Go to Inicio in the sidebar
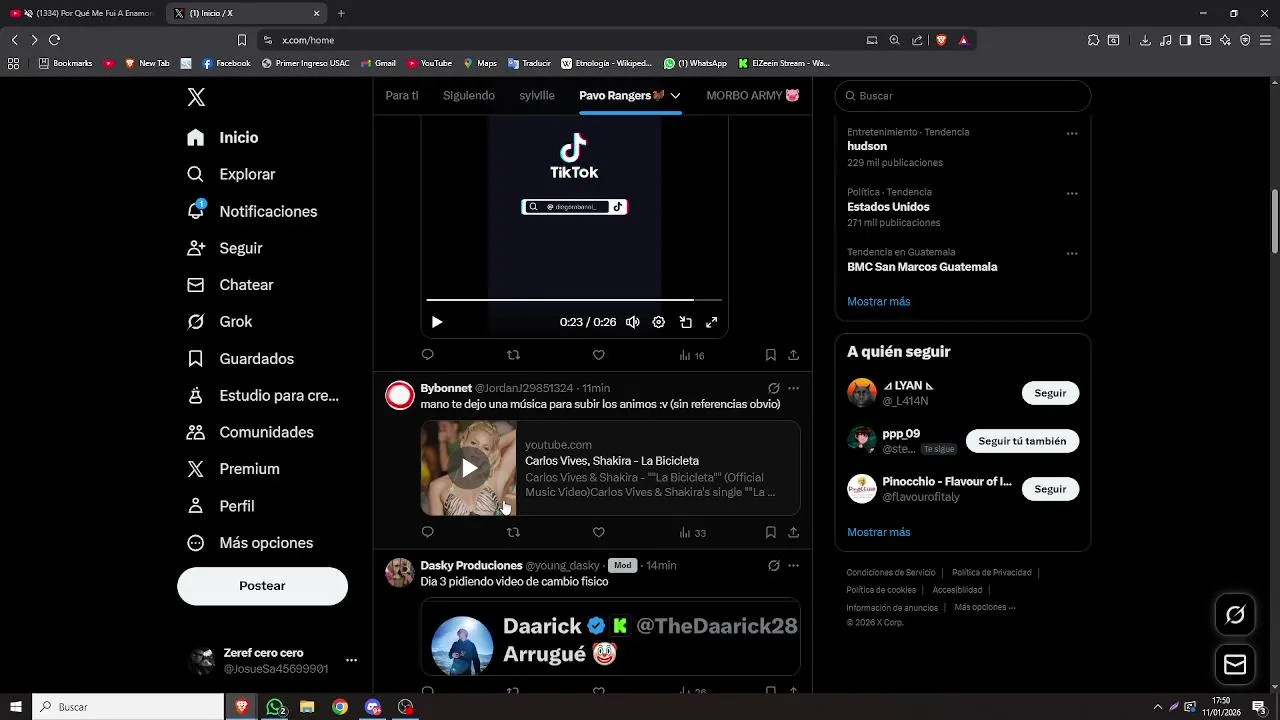Screen dimensions: 1280x720 tap(223, 138)
